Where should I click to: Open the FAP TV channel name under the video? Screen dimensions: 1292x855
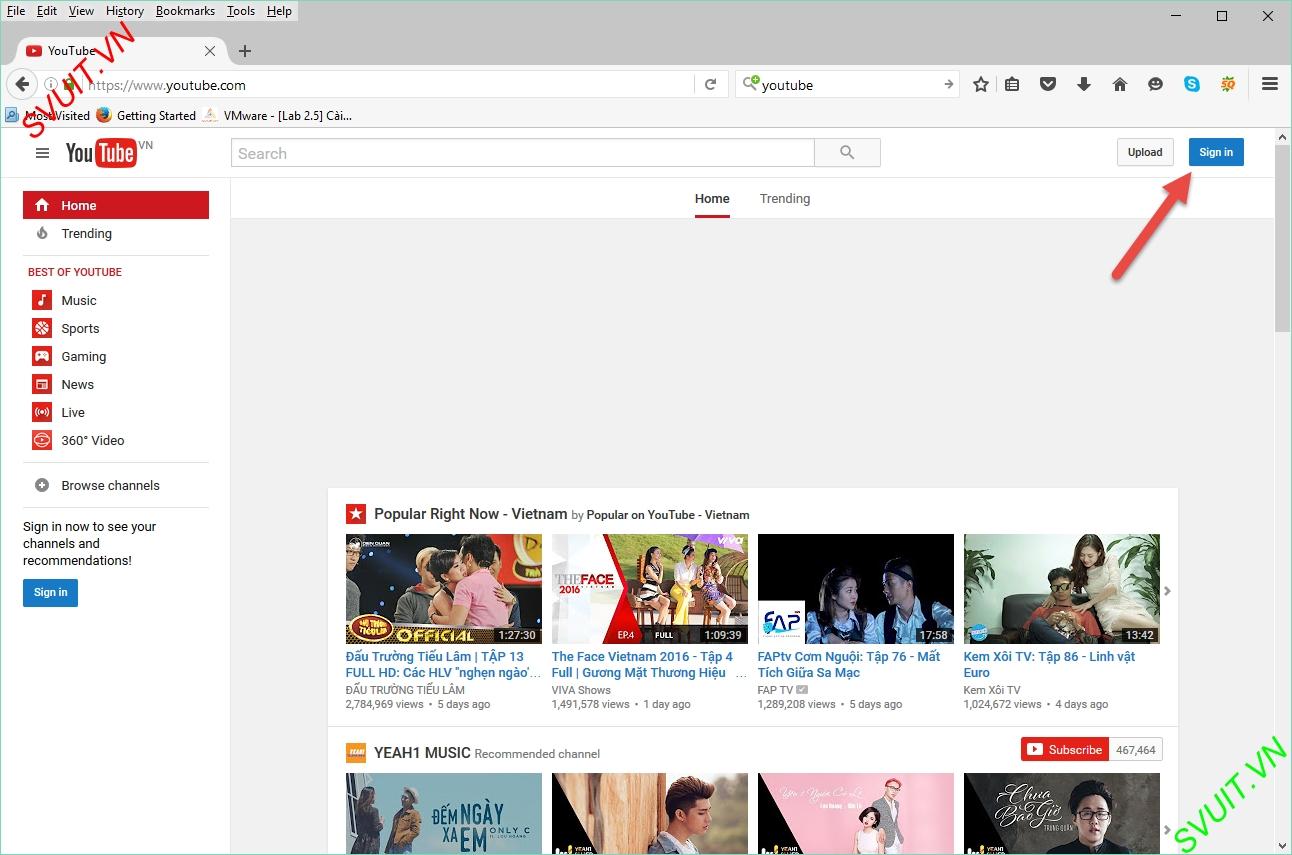coord(775,690)
